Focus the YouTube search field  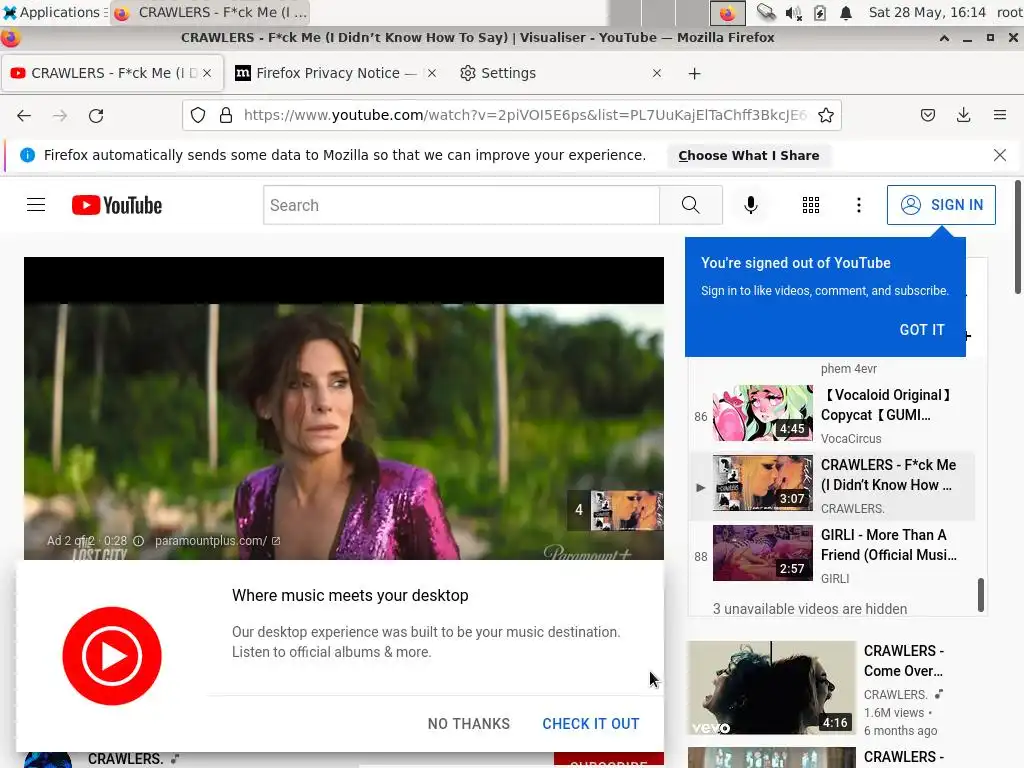(x=461, y=205)
